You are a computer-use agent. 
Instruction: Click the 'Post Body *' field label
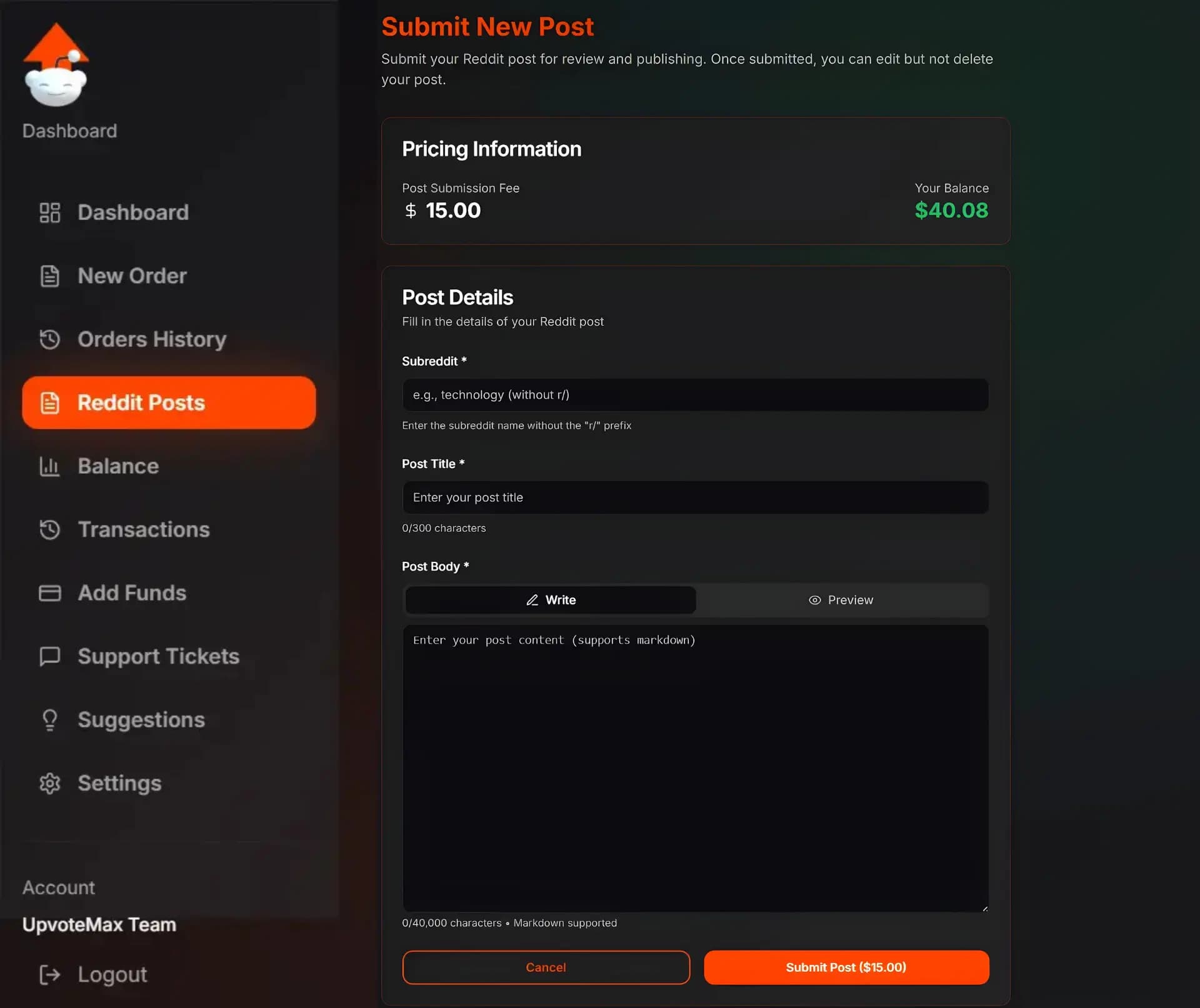436,567
